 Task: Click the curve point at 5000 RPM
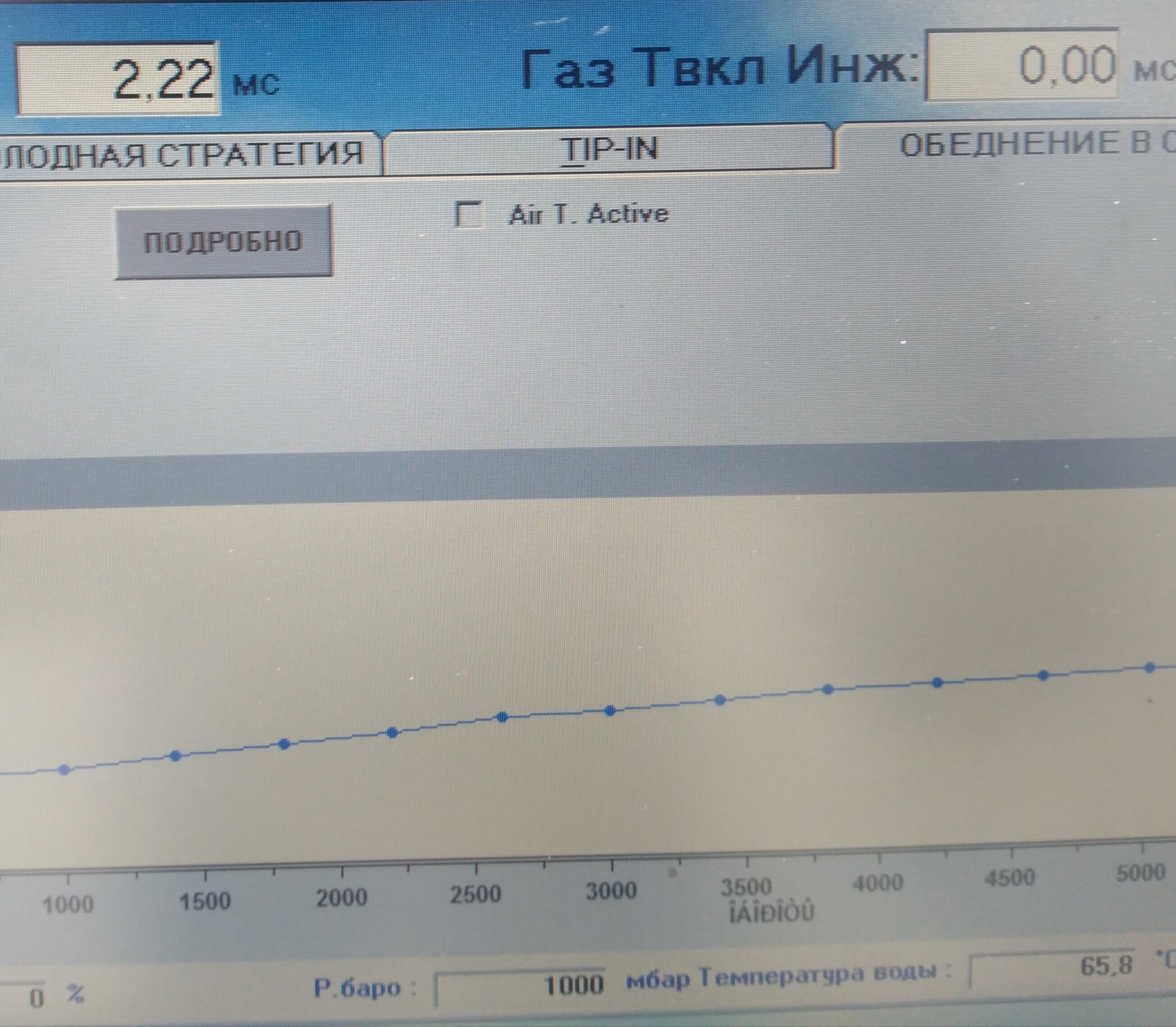point(1149,667)
